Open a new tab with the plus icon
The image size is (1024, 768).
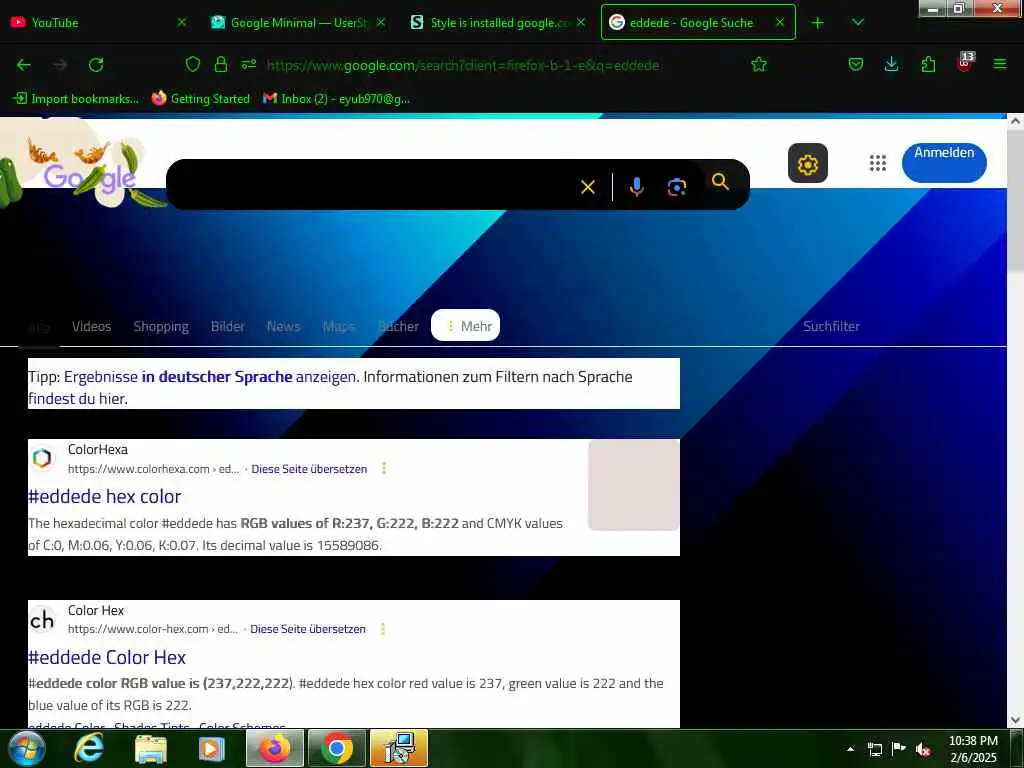click(x=817, y=23)
